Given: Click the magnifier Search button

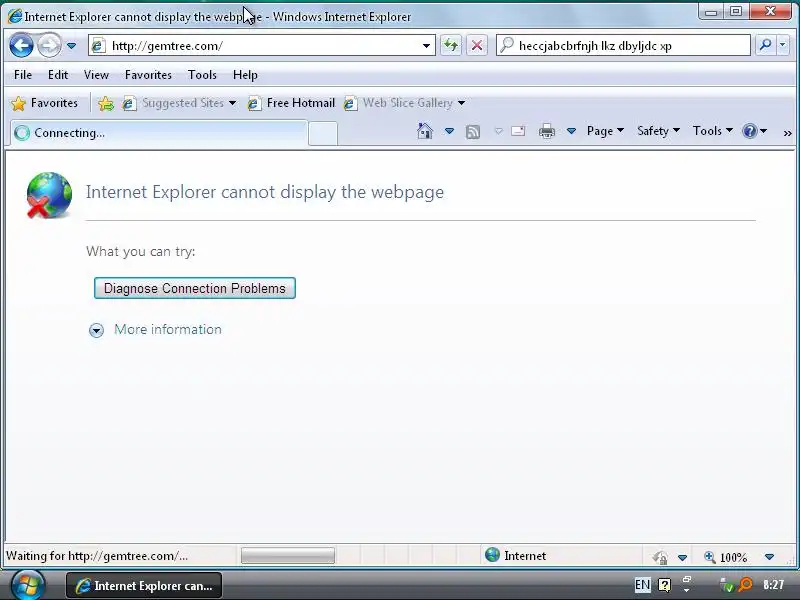Looking at the screenshot, I should [765, 45].
